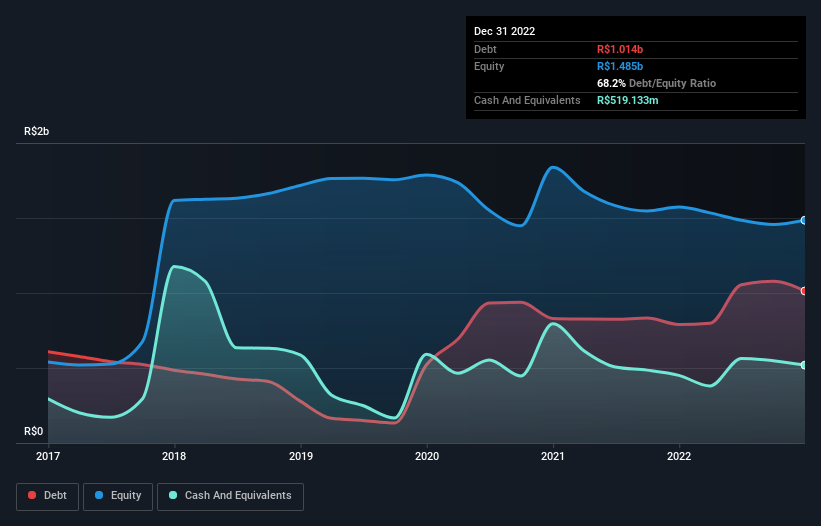This screenshot has width=821, height=526.
Task: Toggle the Debt series legend button
Action: pyautogui.click(x=48, y=496)
